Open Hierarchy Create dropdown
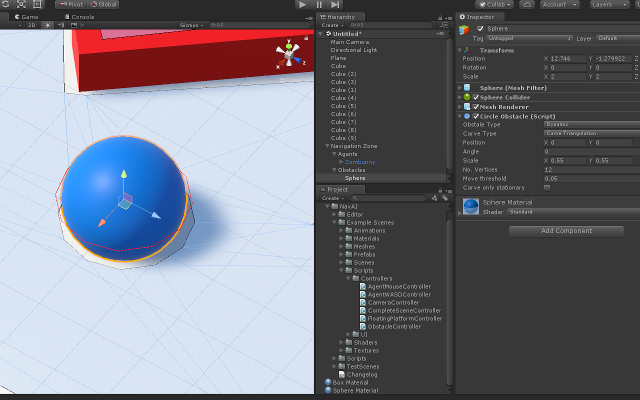The height and width of the screenshot is (400, 640). pos(332,25)
